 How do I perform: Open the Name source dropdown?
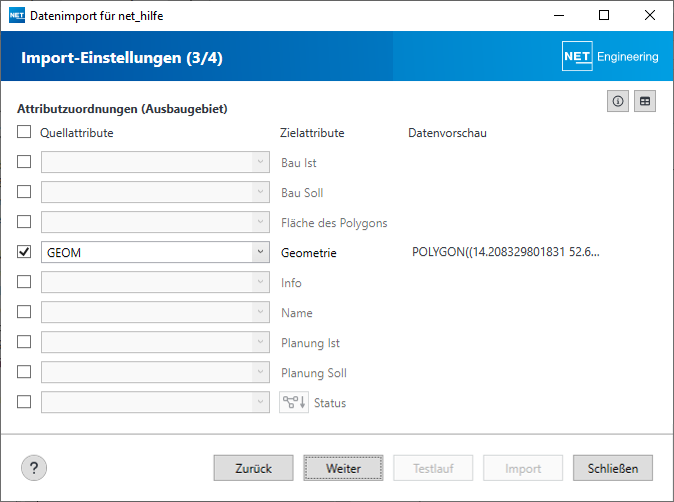pyautogui.click(x=156, y=312)
